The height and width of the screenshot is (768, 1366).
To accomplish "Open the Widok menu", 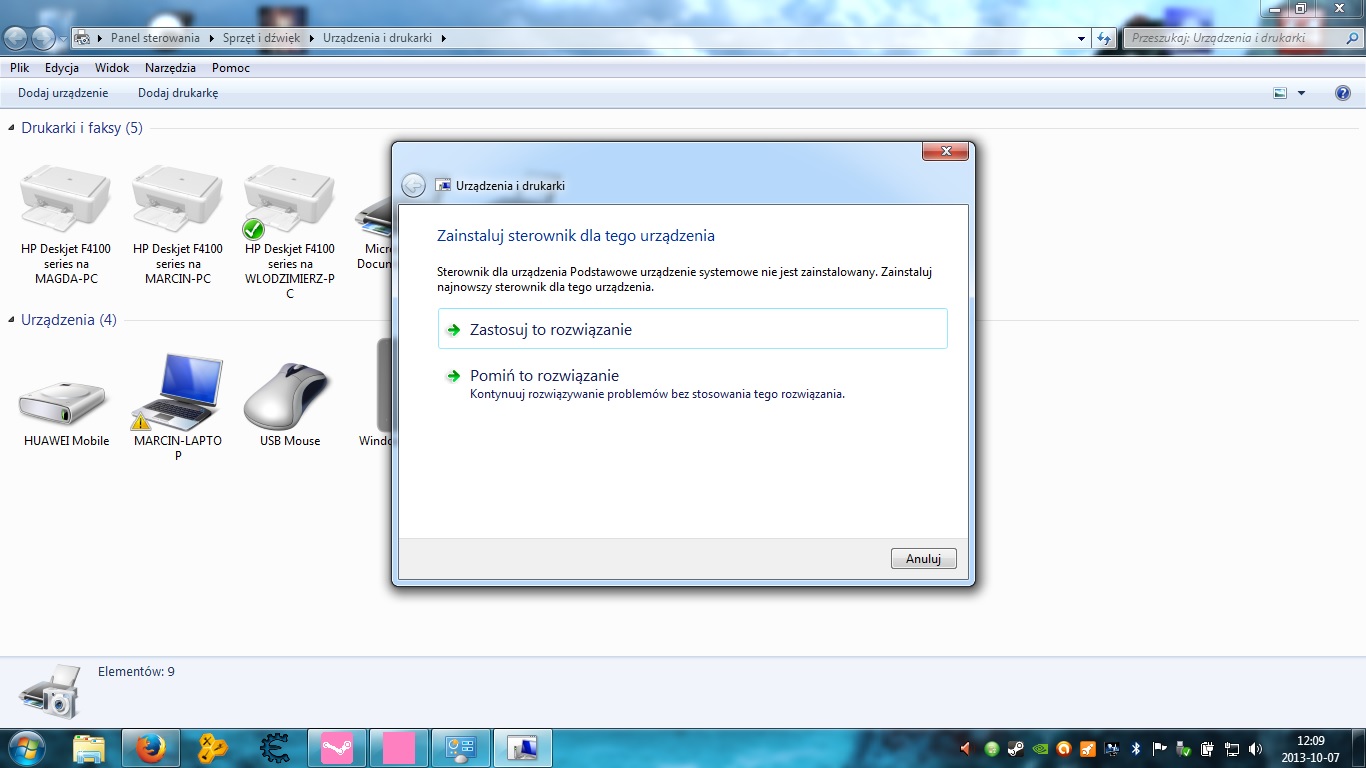I will point(112,68).
